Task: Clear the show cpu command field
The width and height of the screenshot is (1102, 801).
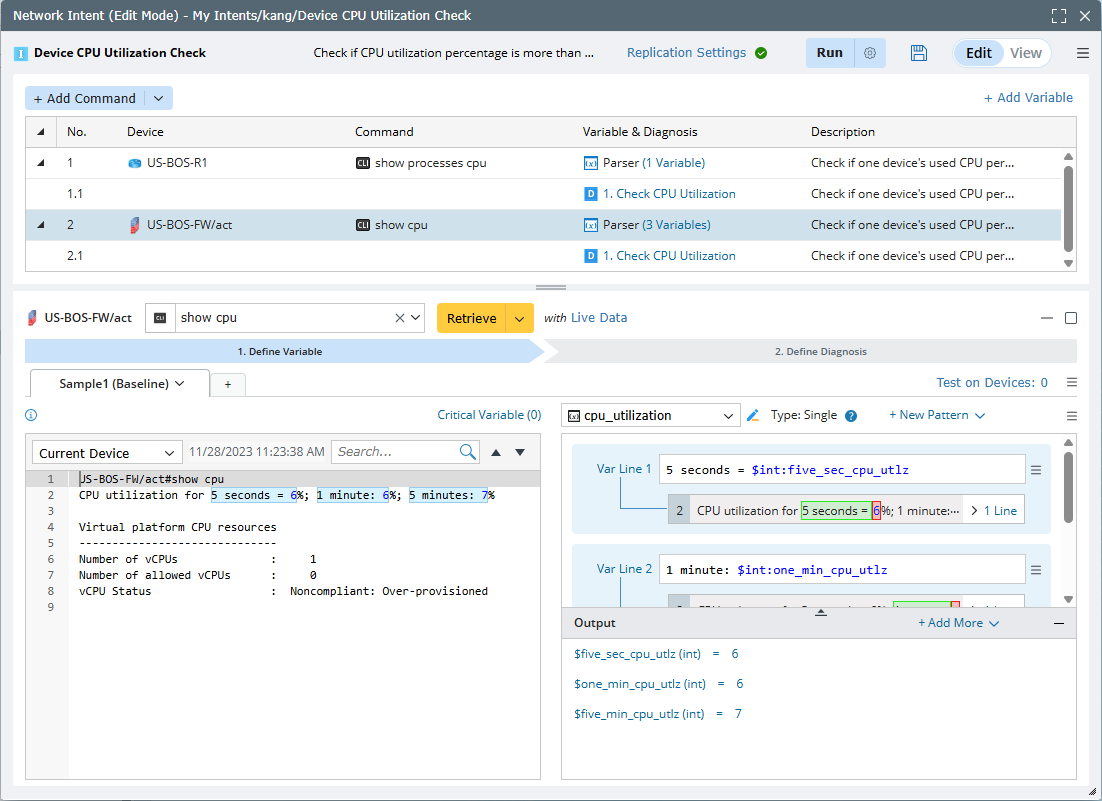Action: (400, 318)
